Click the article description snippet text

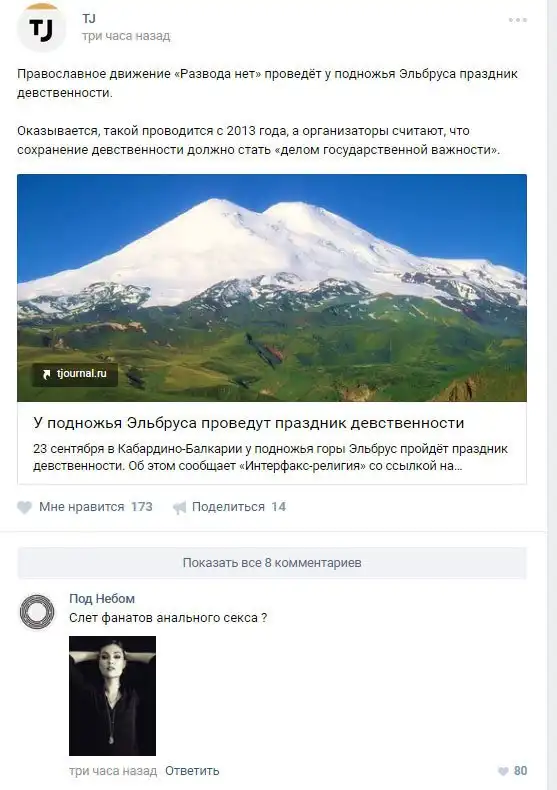click(x=270, y=457)
